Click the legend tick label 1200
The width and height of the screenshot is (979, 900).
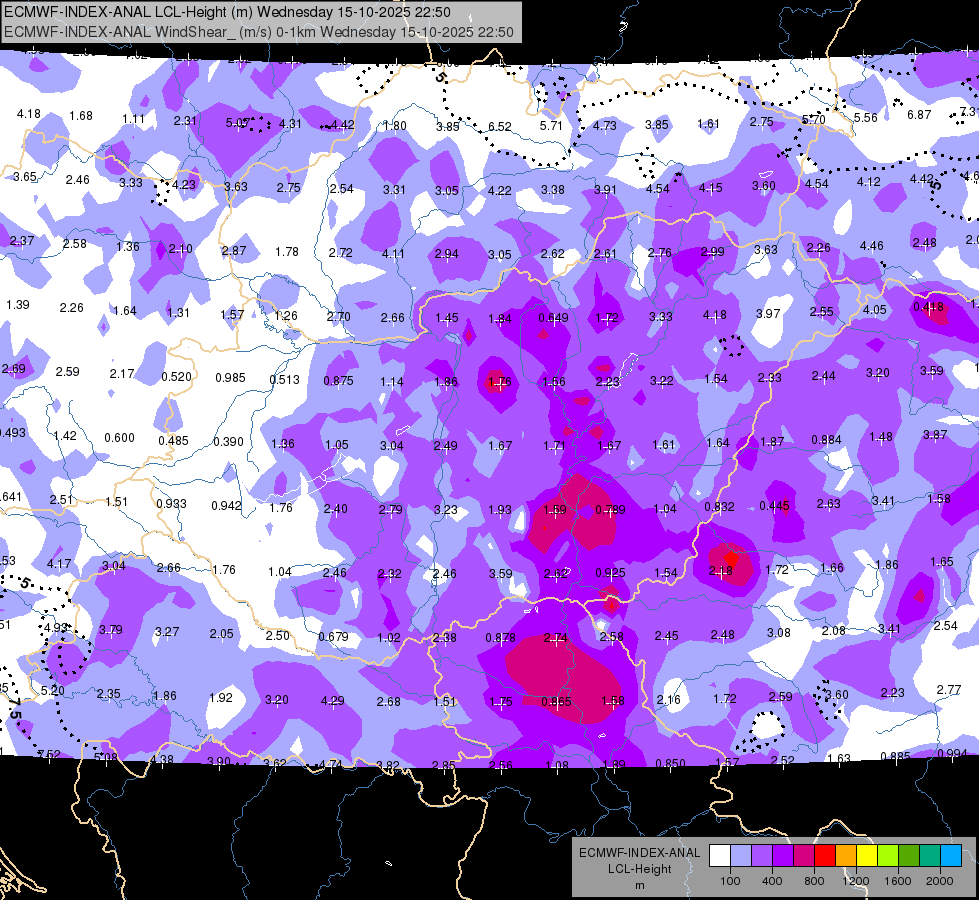tap(855, 881)
